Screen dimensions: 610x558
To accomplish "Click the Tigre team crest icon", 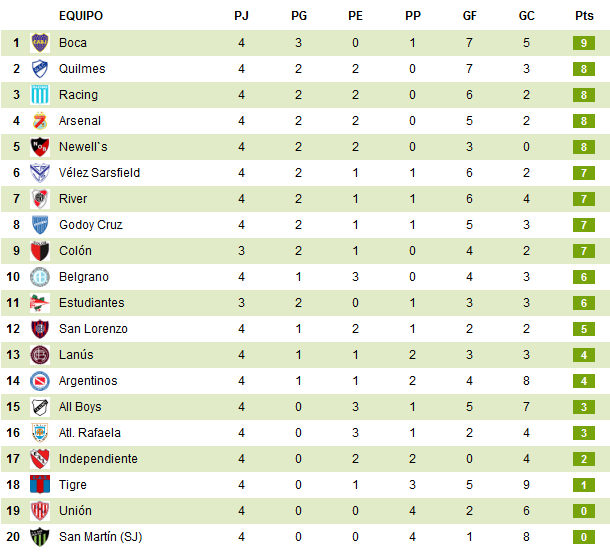I will 40,485.
